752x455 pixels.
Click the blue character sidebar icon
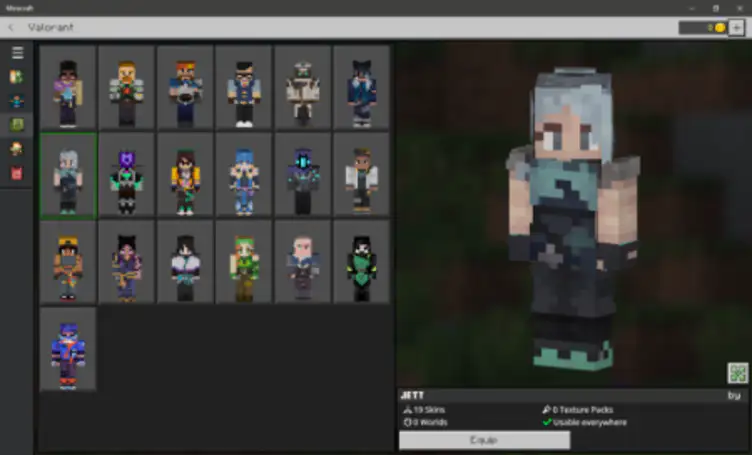pos(16,101)
